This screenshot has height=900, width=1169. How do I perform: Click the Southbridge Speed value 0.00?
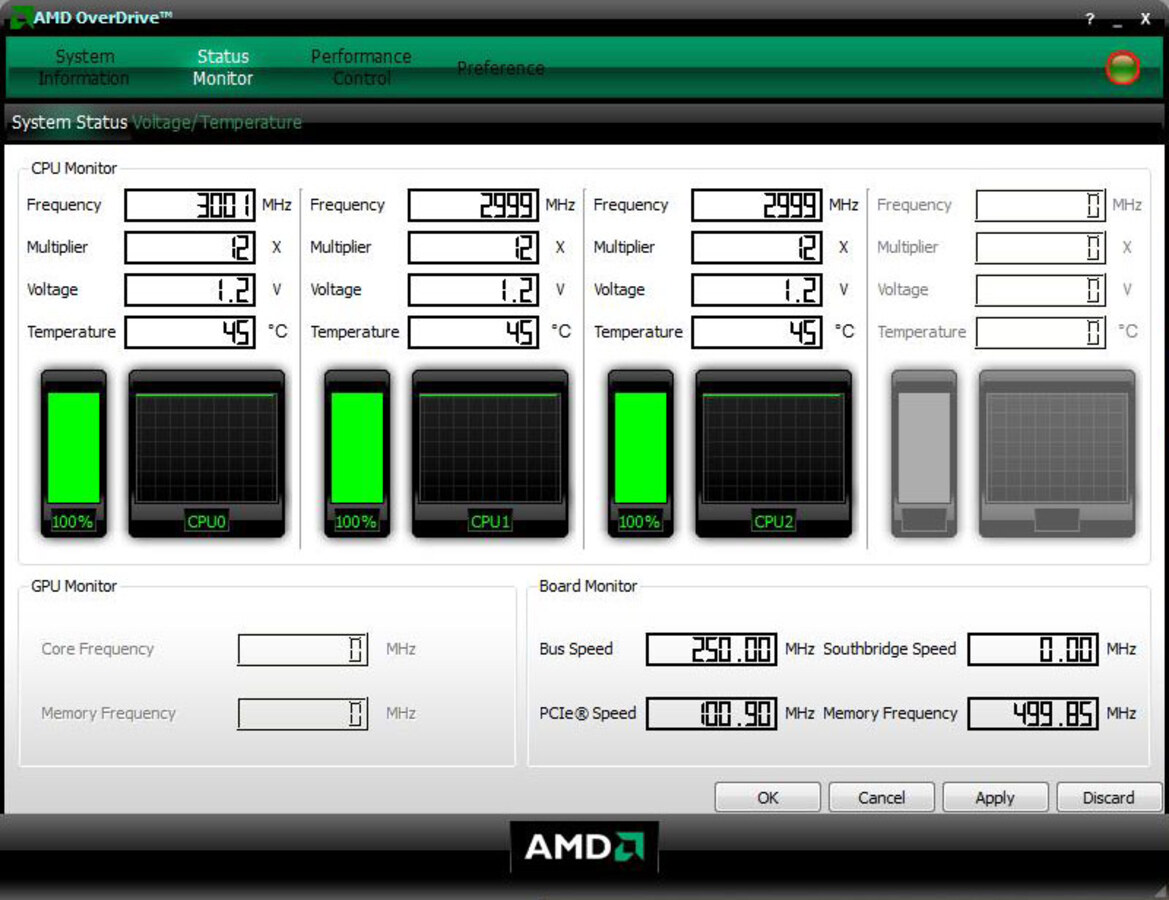[1033, 649]
